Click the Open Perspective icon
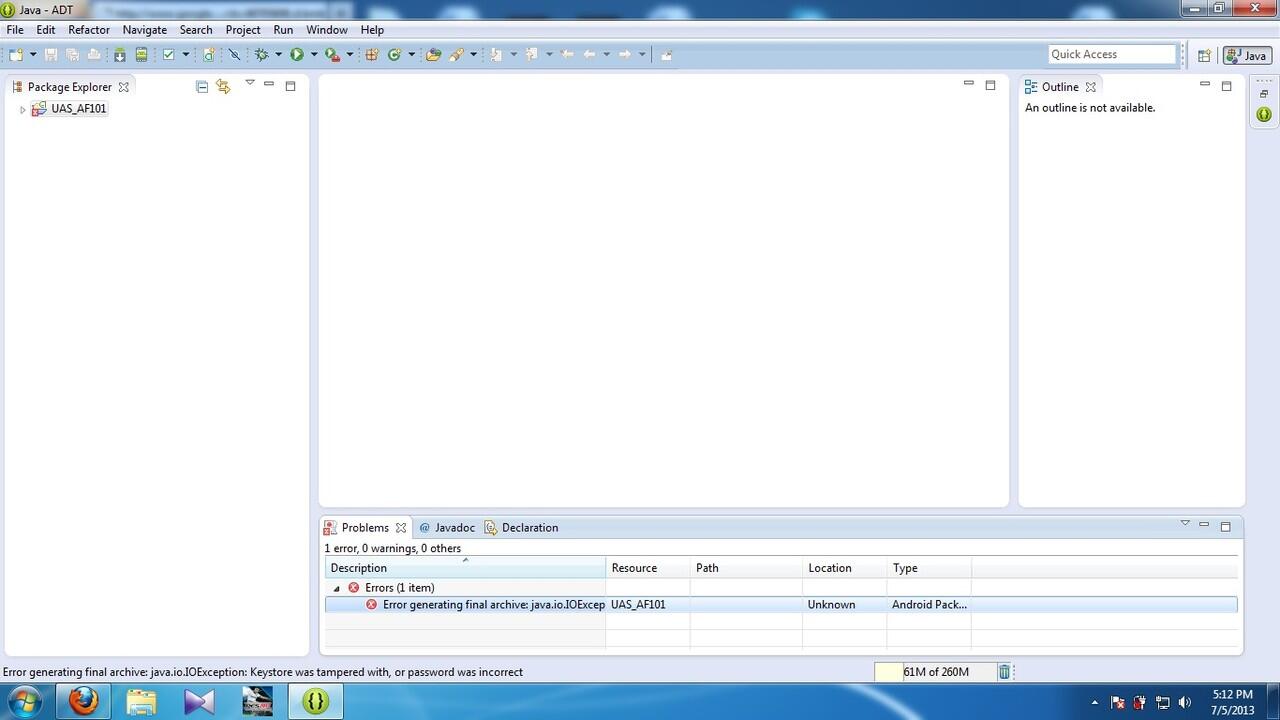Screen dimensions: 1280x720 [x=1204, y=55]
